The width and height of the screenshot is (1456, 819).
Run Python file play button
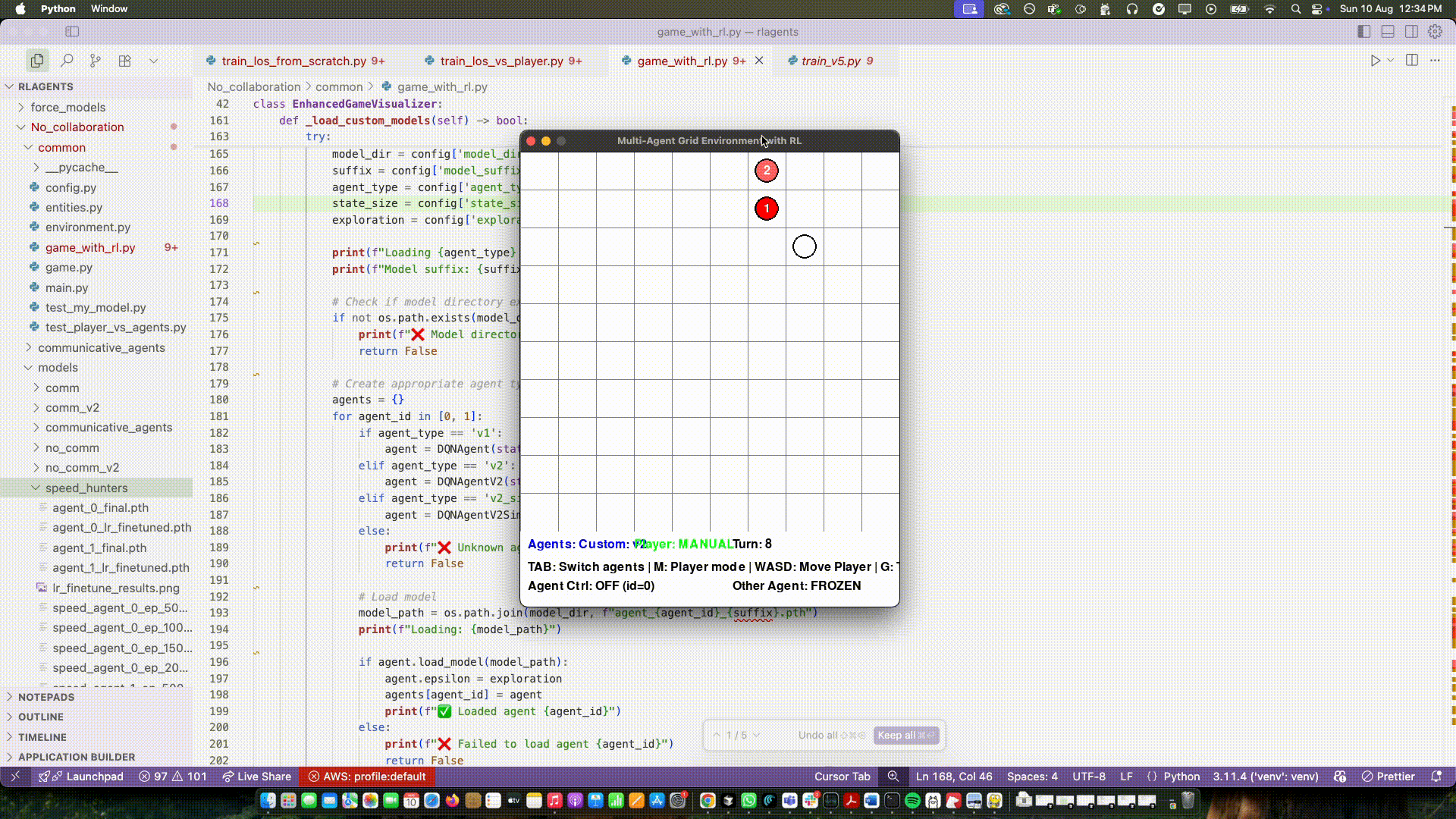point(1375,61)
